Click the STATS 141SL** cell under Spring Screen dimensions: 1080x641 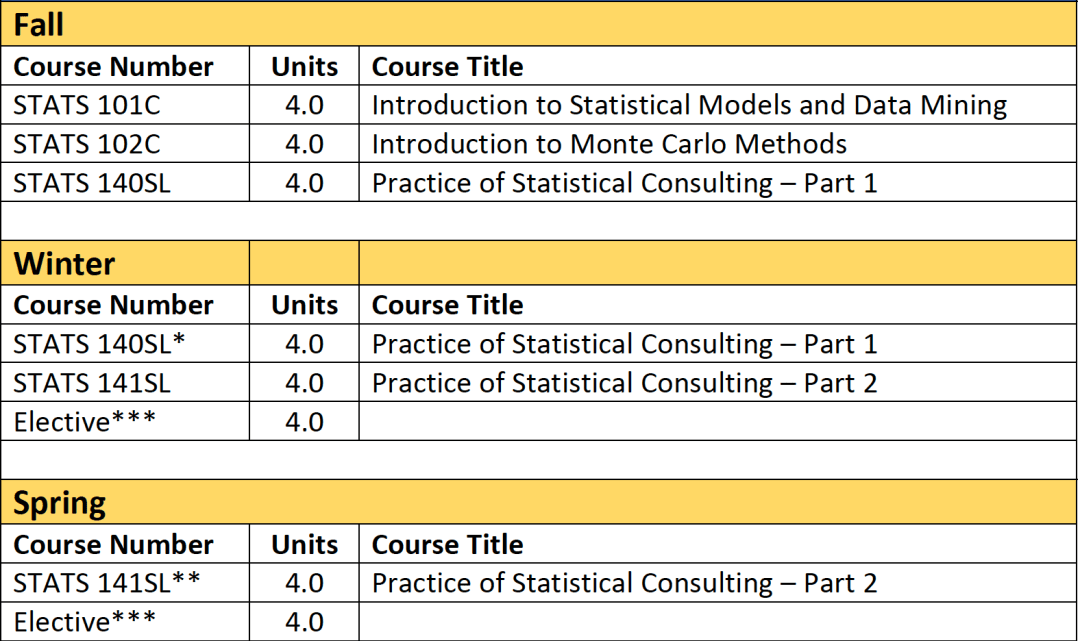(x=106, y=583)
